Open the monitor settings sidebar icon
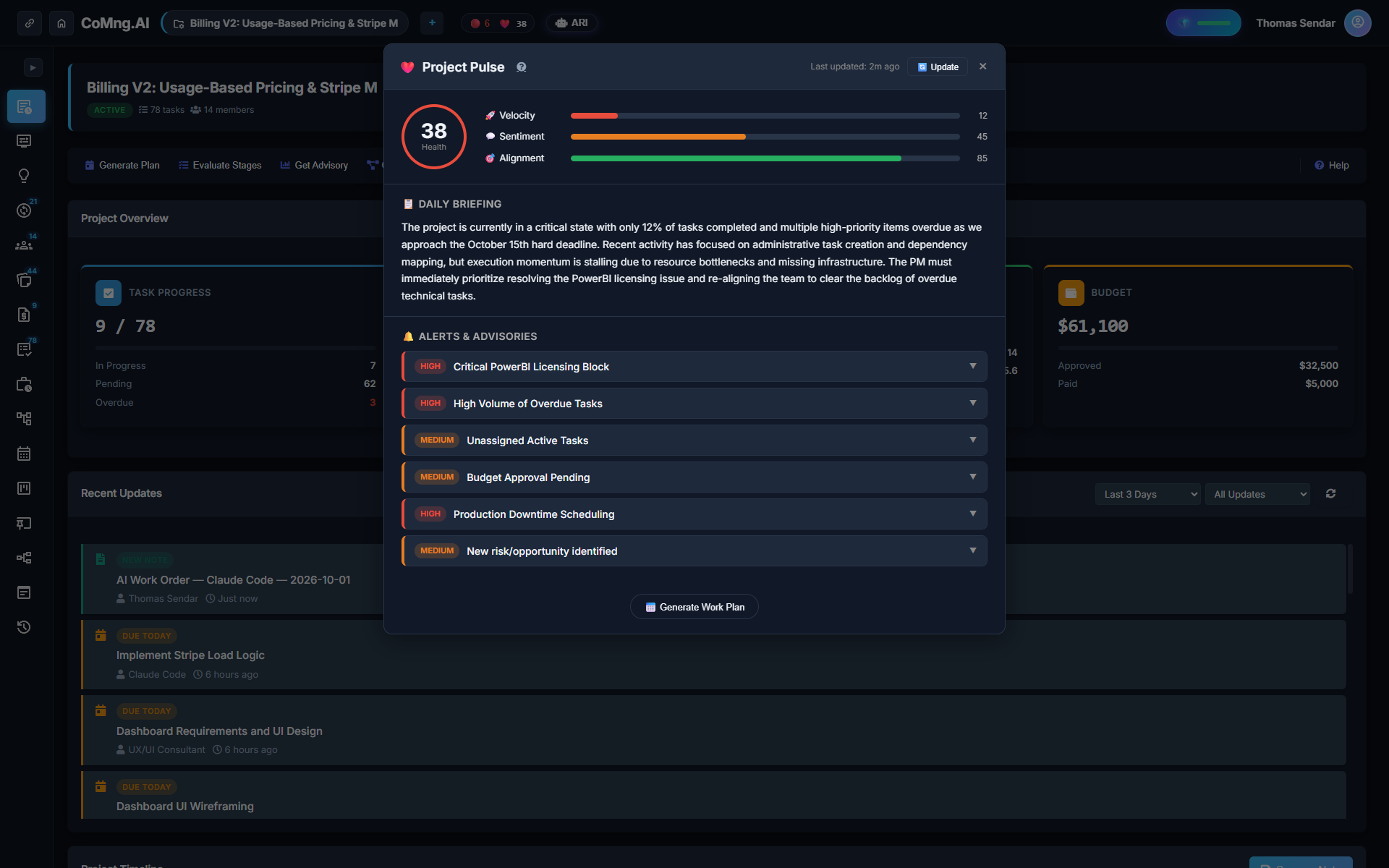This screenshot has height=868, width=1389. coord(24,141)
